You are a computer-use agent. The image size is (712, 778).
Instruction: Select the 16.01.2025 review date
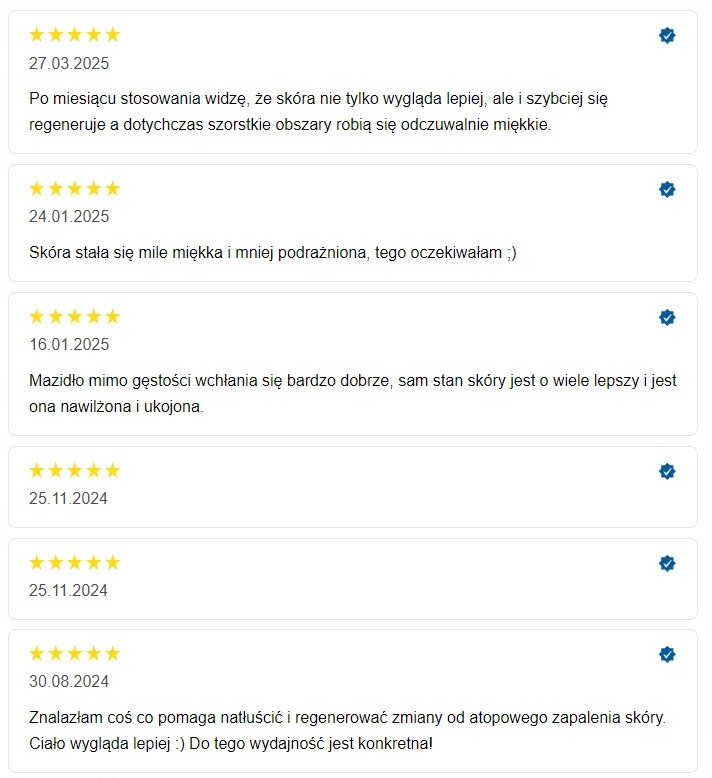point(69,345)
